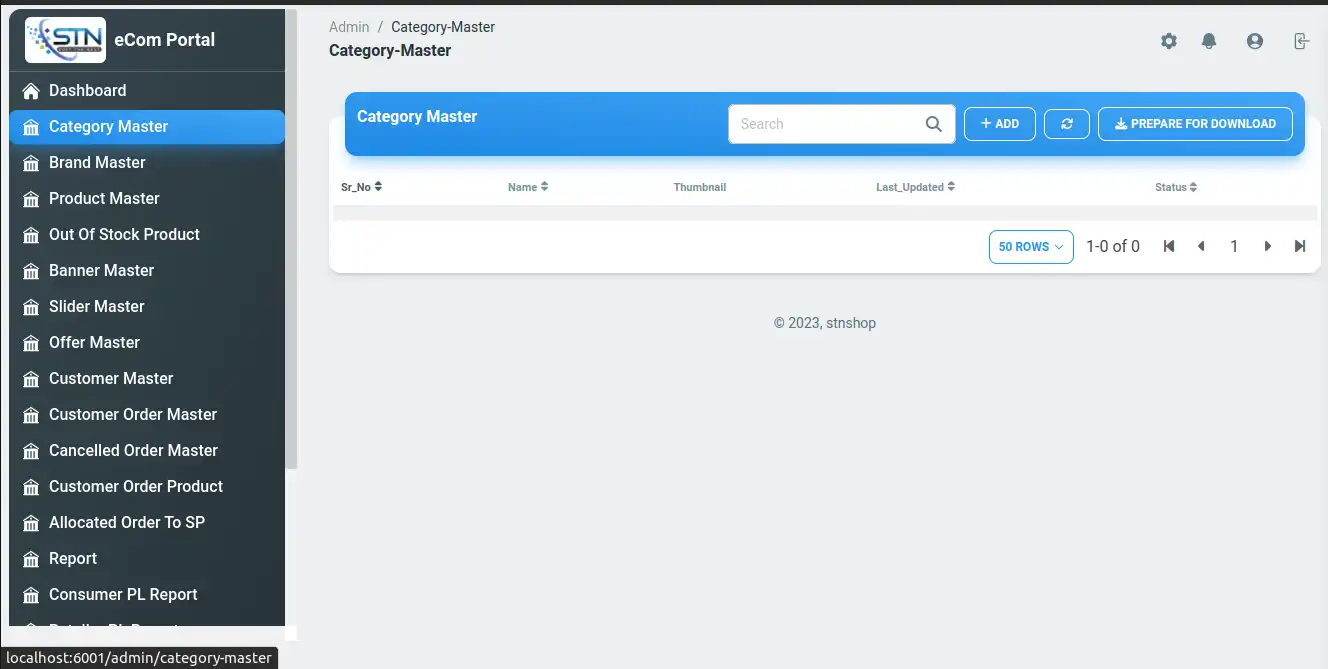
Task: Click the settings gear icon in header
Action: 1168,41
